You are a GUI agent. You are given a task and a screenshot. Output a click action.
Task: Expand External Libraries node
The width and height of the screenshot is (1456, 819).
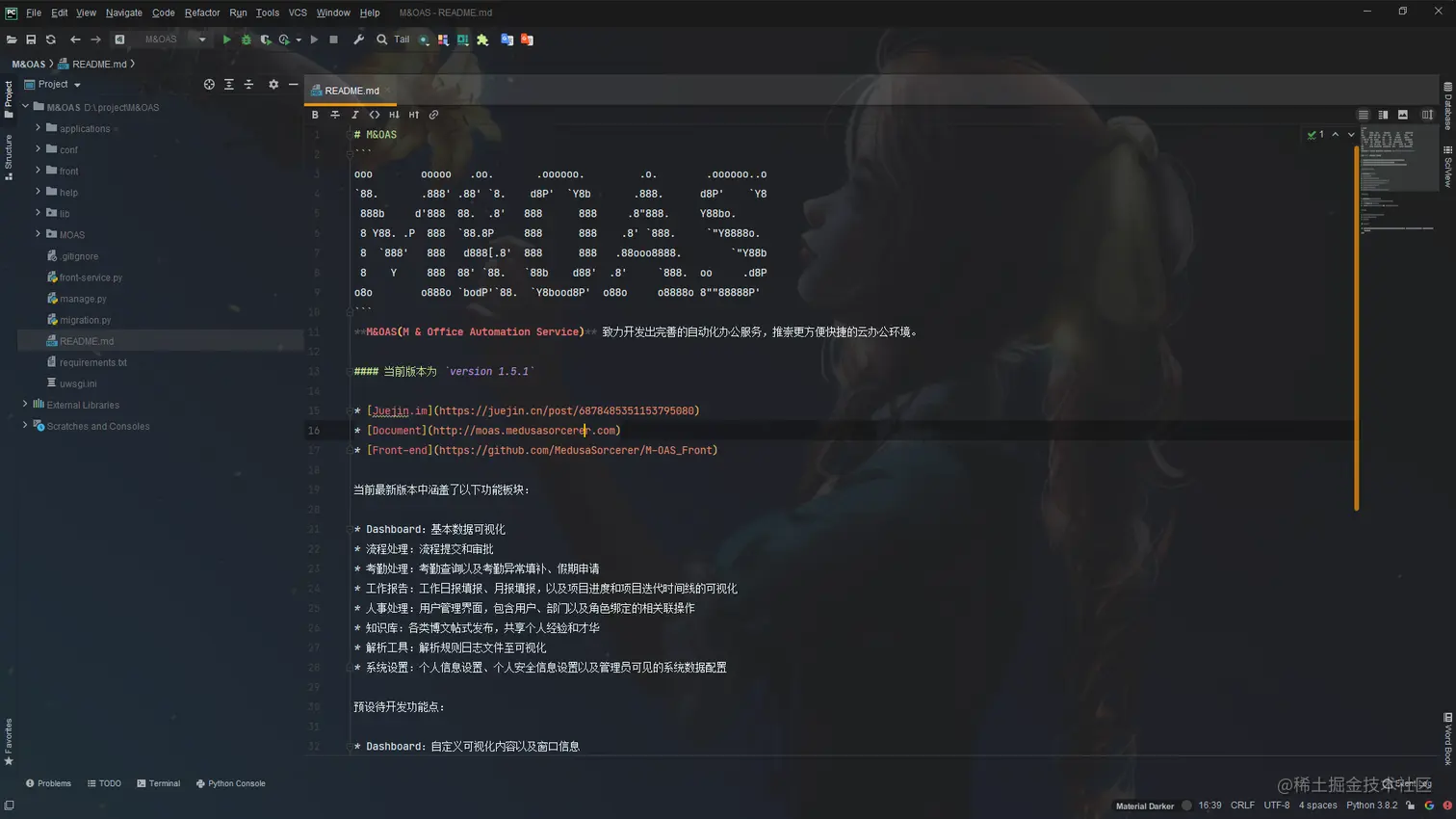point(25,404)
